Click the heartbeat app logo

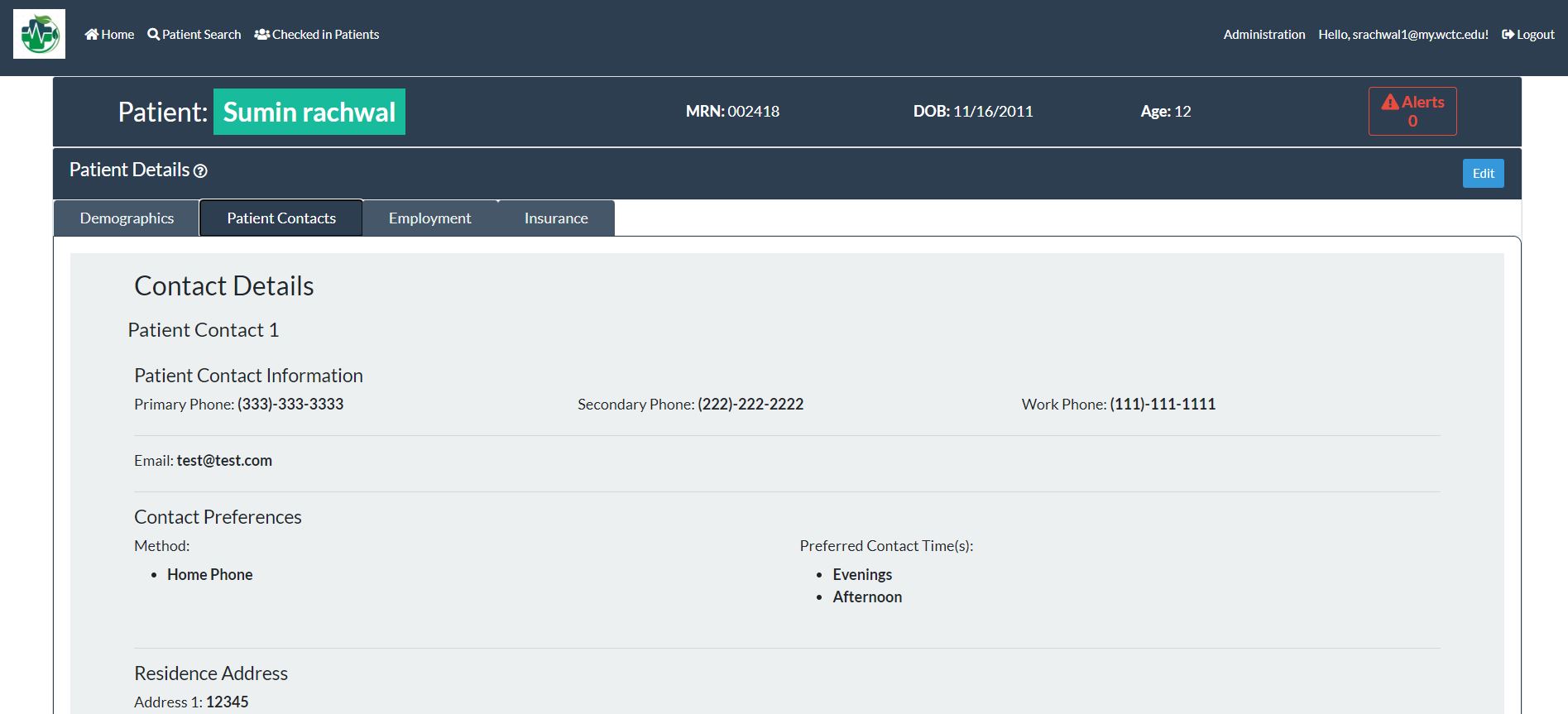[39, 34]
